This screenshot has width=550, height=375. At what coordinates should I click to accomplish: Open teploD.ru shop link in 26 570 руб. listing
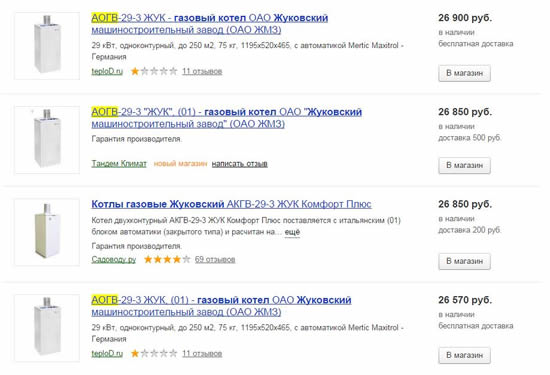[107, 353]
